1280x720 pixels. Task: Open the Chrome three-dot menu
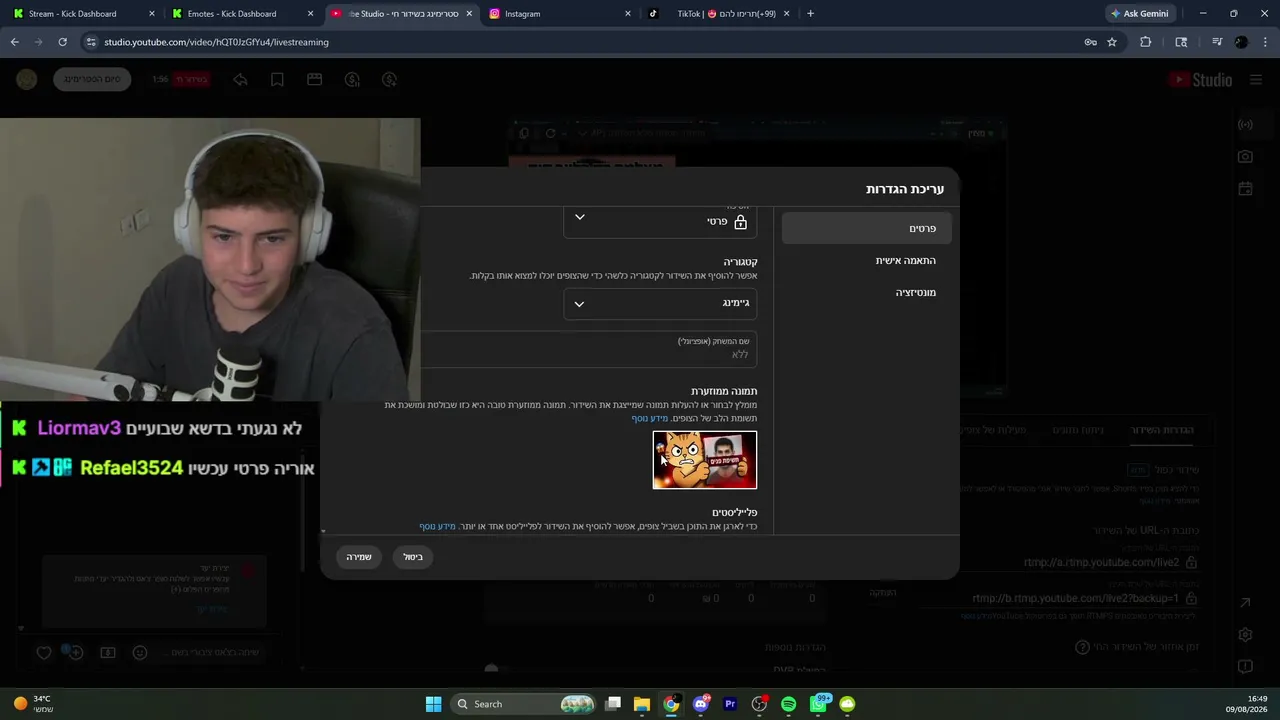click(x=1265, y=42)
